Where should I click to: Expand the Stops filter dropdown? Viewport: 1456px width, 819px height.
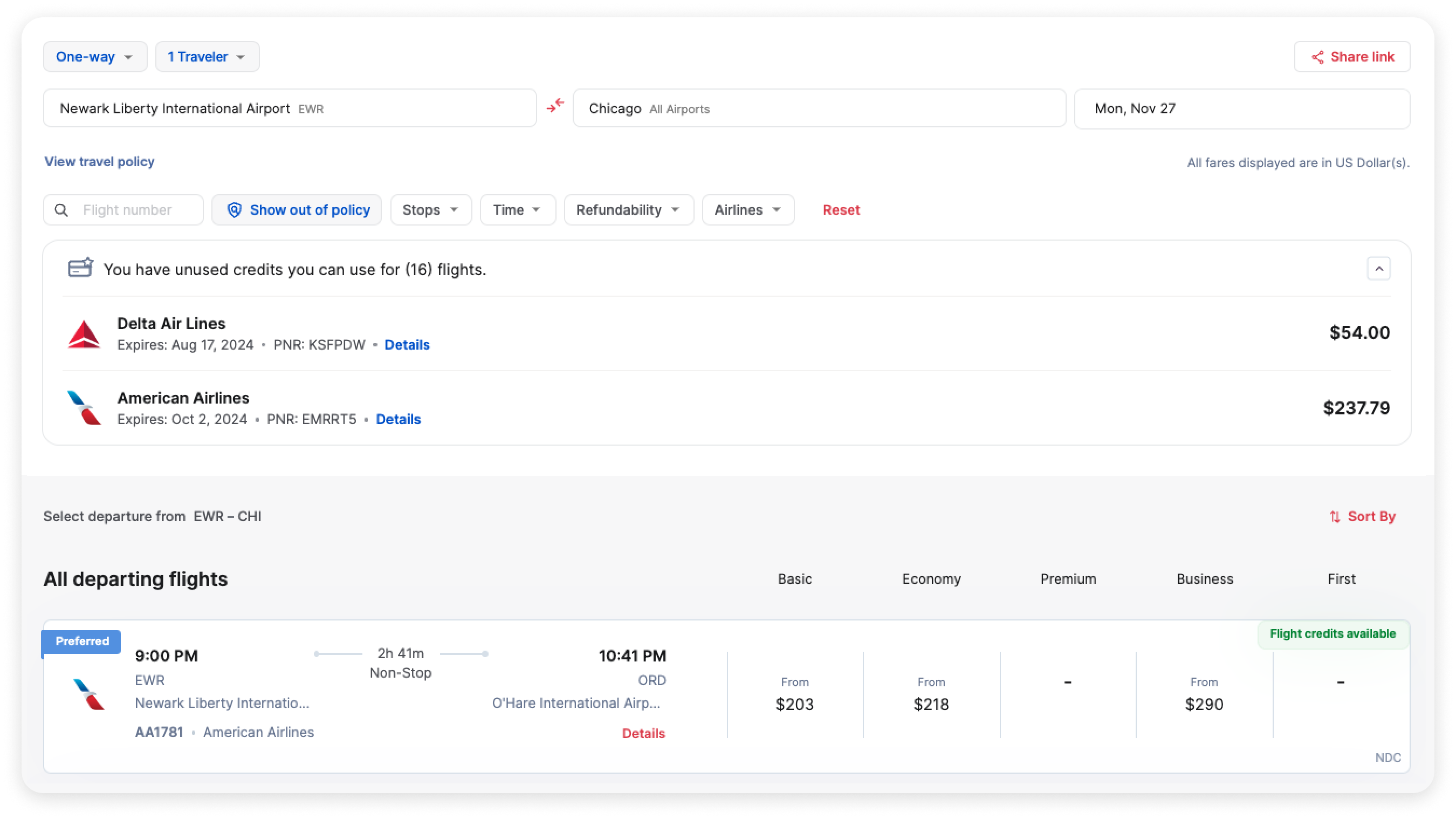[431, 210]
